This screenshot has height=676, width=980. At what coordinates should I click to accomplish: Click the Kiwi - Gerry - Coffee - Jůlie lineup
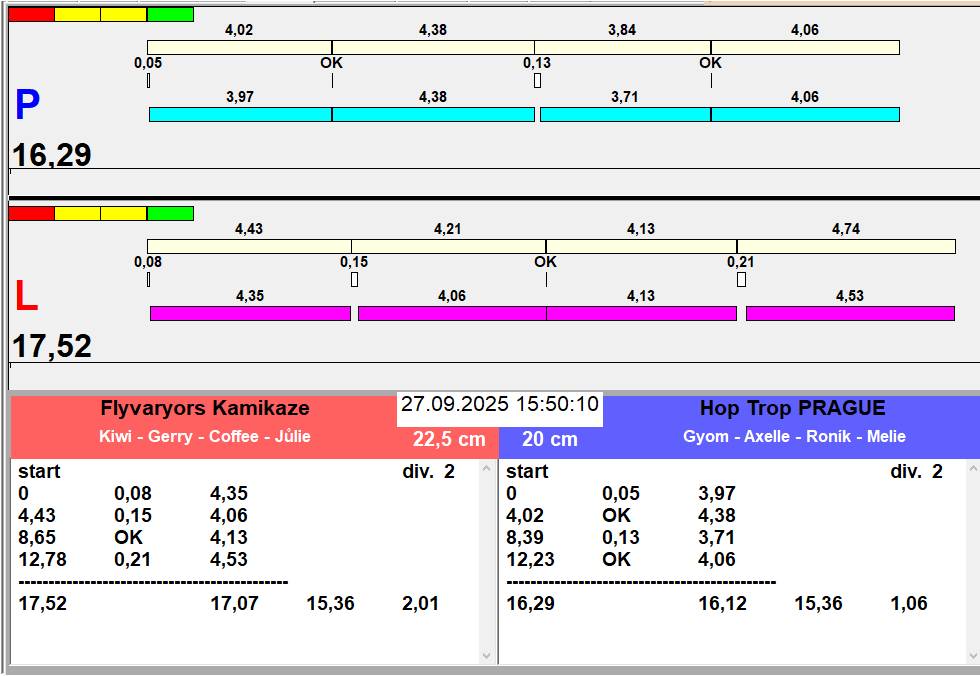coord(205,436)
